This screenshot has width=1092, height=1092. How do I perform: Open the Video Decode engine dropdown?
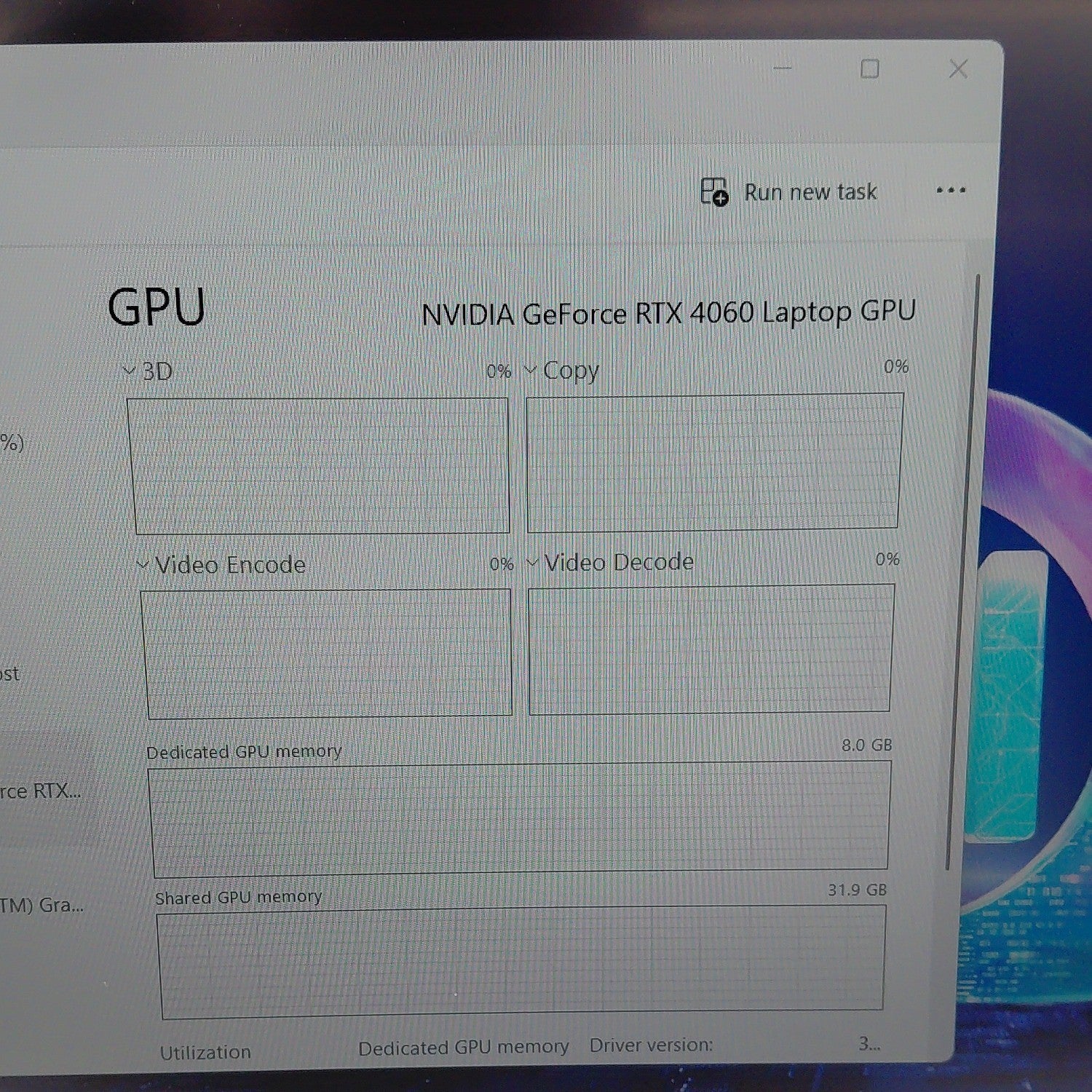(532, 562)
